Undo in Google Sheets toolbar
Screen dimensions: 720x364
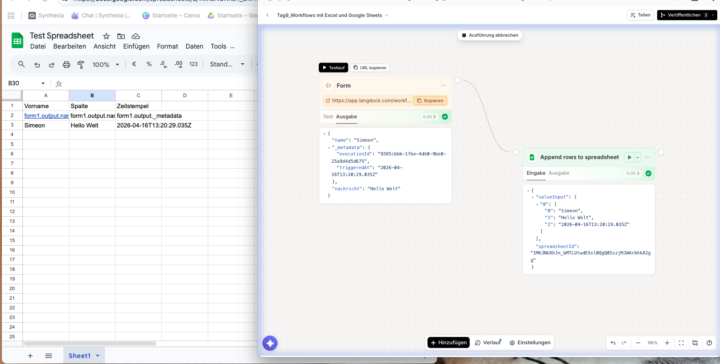(x=37, y=65)
